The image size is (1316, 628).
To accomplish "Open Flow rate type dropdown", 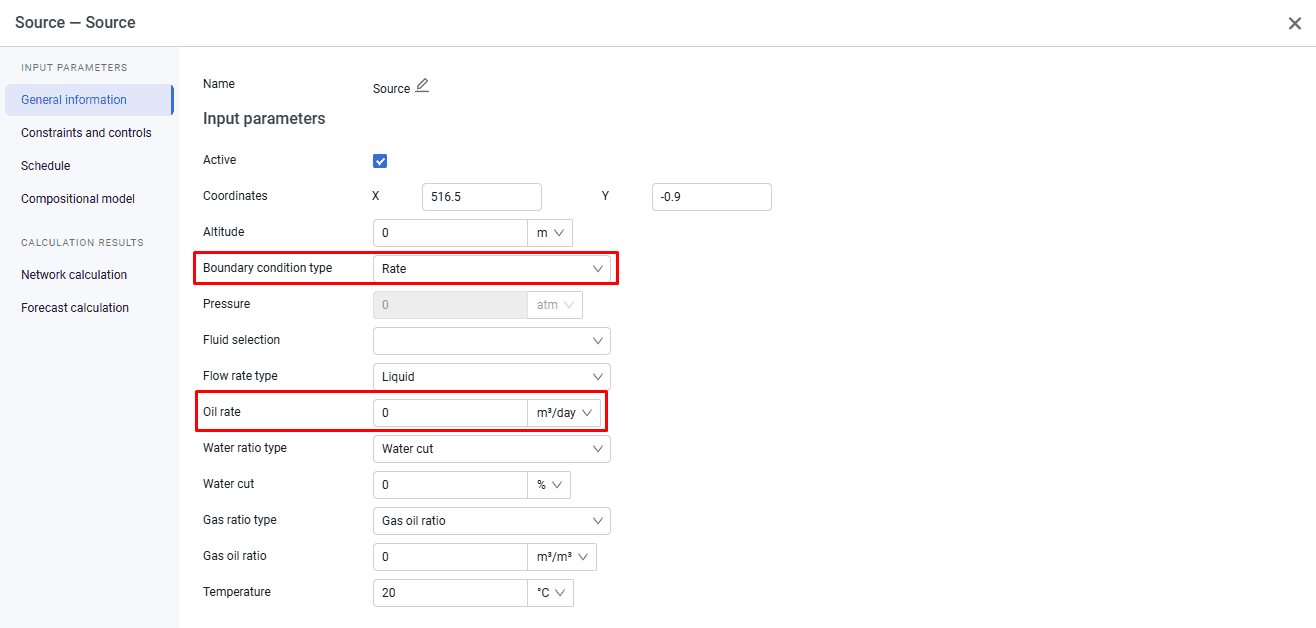I will click(x=491, y=377).
